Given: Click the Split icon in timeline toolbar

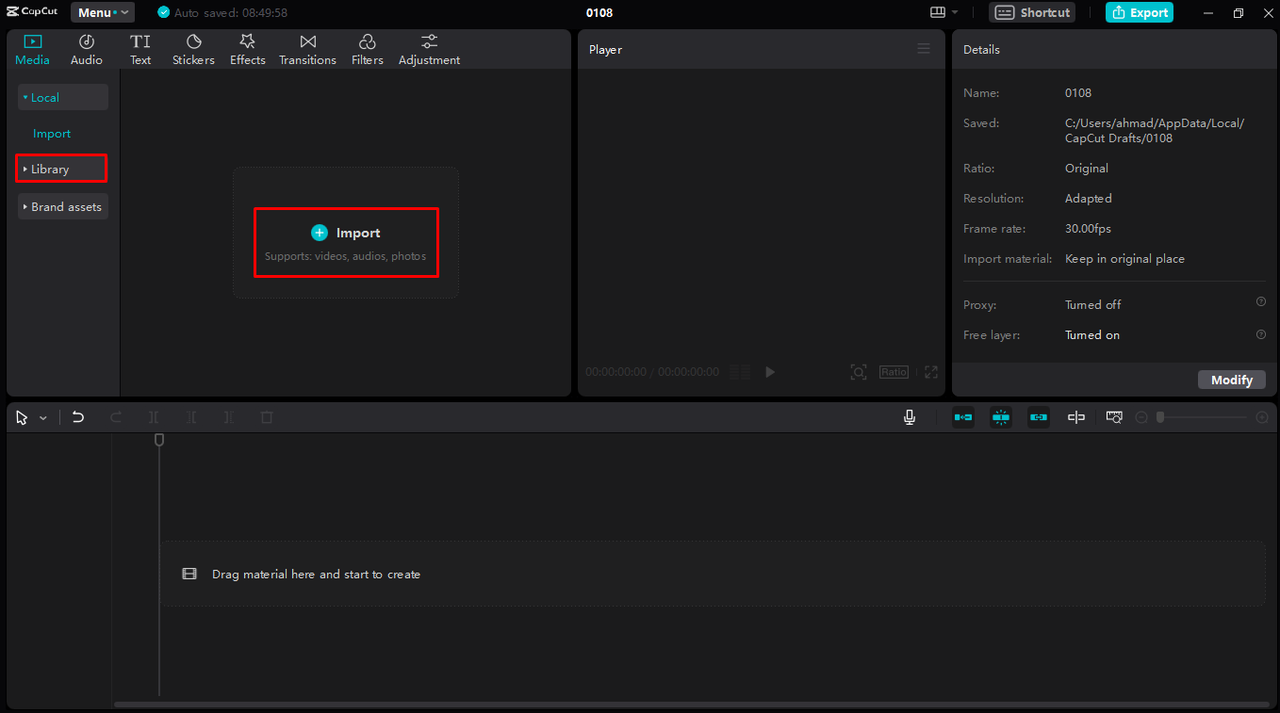Looking at the screenshot, I should [x=154, y=418].
